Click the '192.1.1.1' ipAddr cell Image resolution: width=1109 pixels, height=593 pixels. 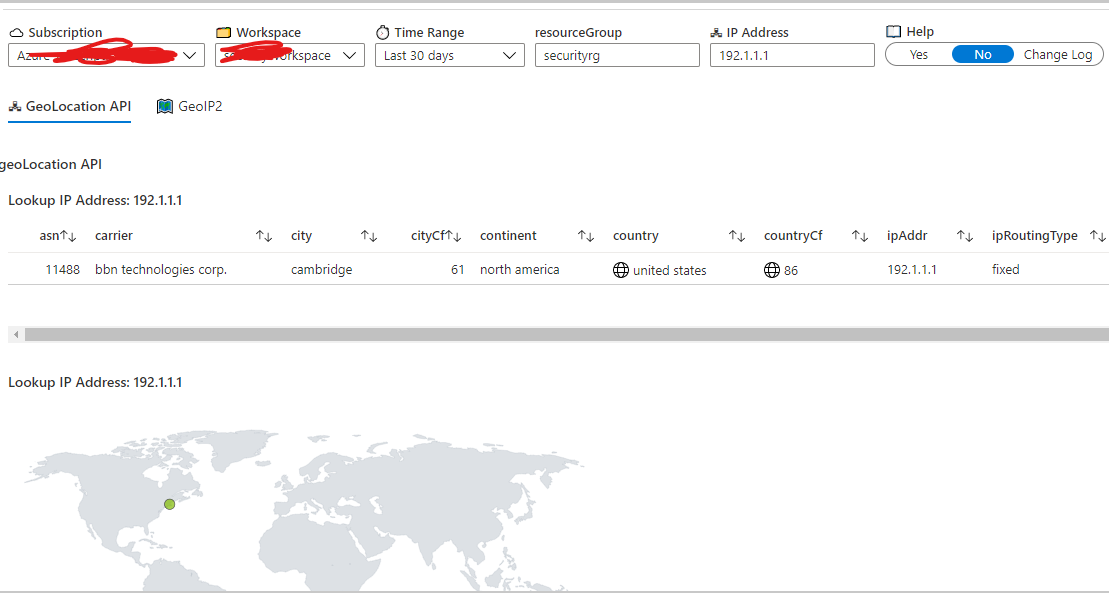pyautogui.click(x=912, y=270)
